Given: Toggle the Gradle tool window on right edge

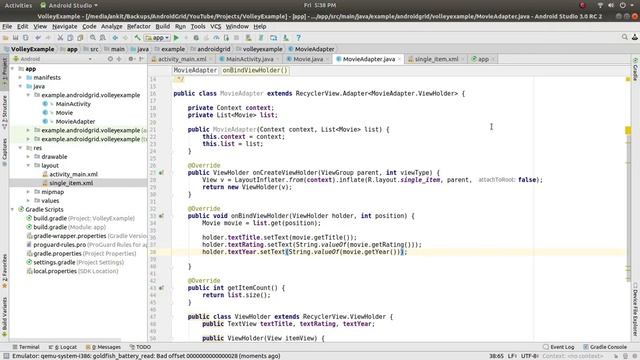Looking at the screenshot, I should click(636, 69).
